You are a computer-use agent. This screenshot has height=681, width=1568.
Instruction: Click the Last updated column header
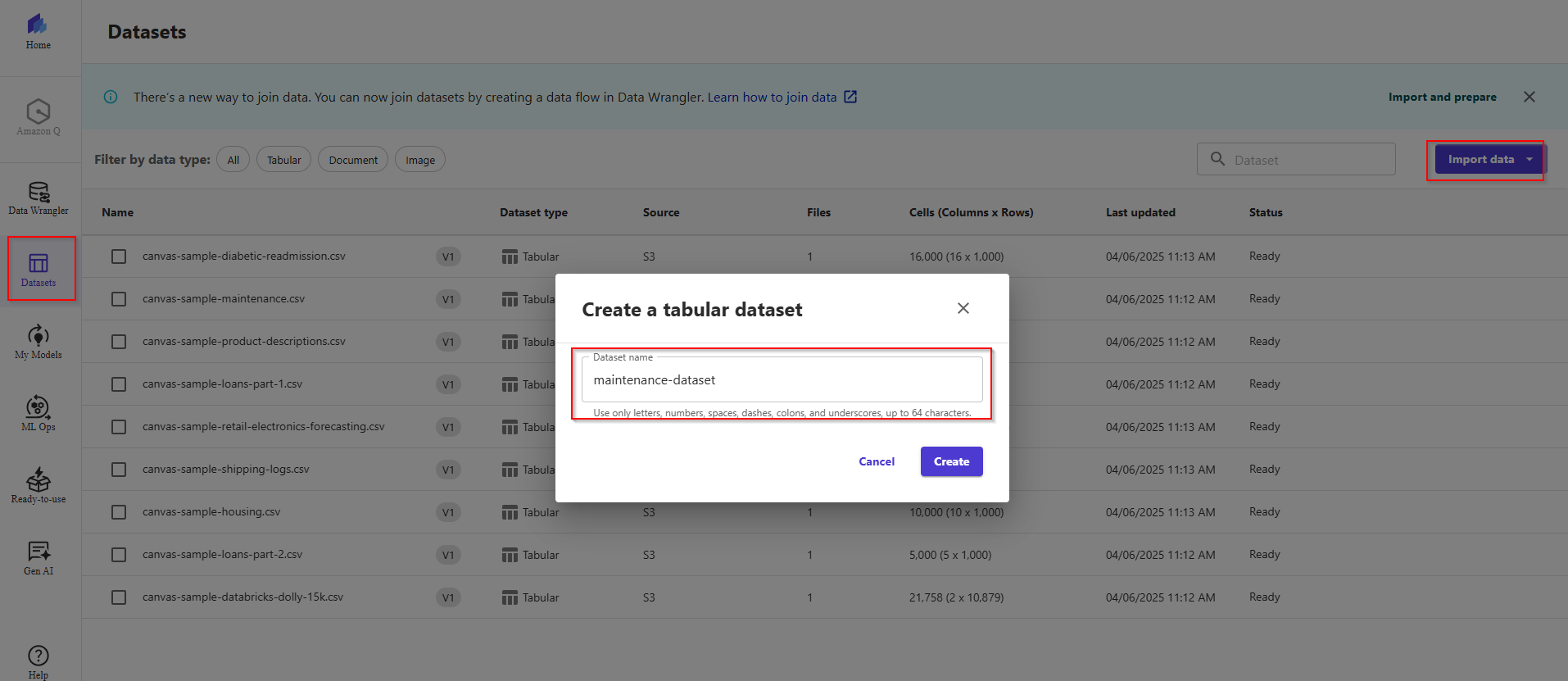pyautogui.click(x=1140, y=212)
